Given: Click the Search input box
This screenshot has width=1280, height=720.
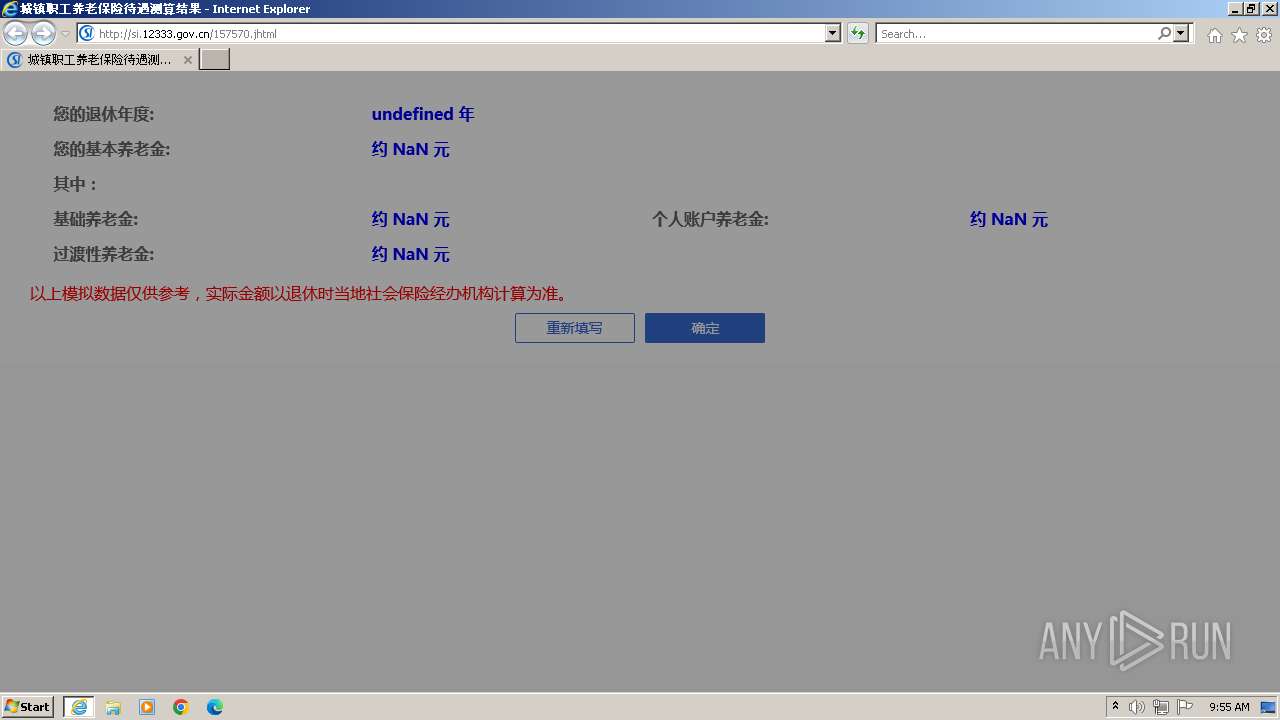Looking at the screenshot, I should (x=1015, y=33).
